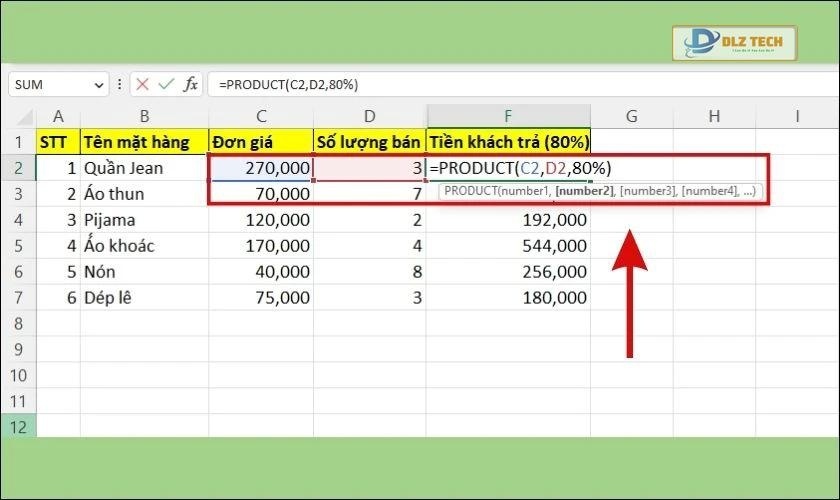
Task: Click the Select All corner triangle
Action: (25, 116)
